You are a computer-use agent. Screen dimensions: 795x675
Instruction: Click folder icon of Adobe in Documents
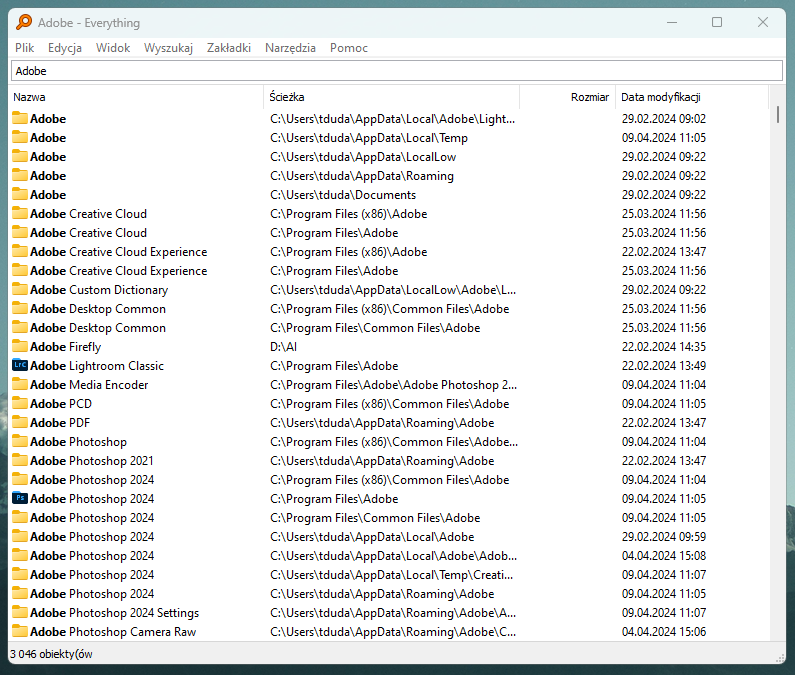(20, 194)
